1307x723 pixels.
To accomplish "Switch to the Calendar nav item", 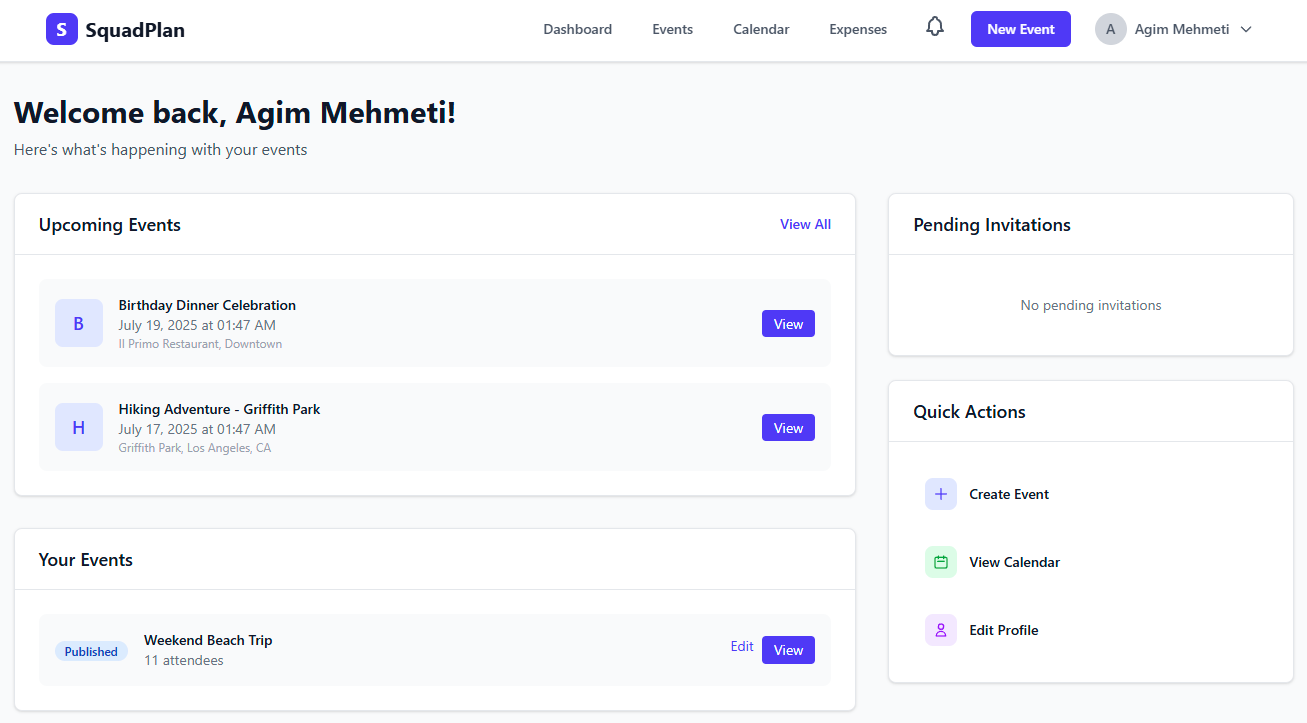I will pos(761,29).
